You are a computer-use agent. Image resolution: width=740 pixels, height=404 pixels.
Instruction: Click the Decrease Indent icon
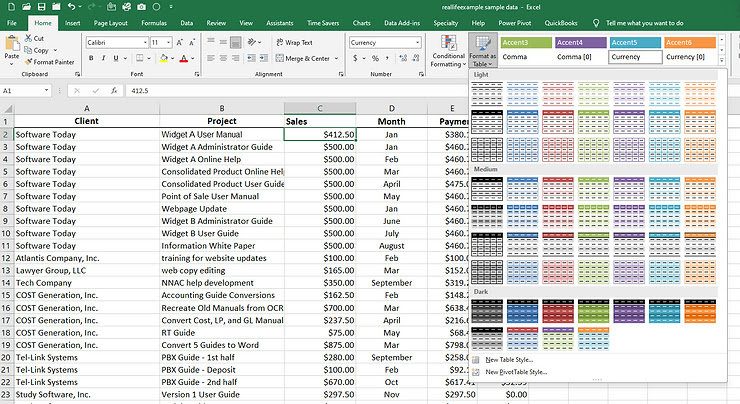[252, 58]
